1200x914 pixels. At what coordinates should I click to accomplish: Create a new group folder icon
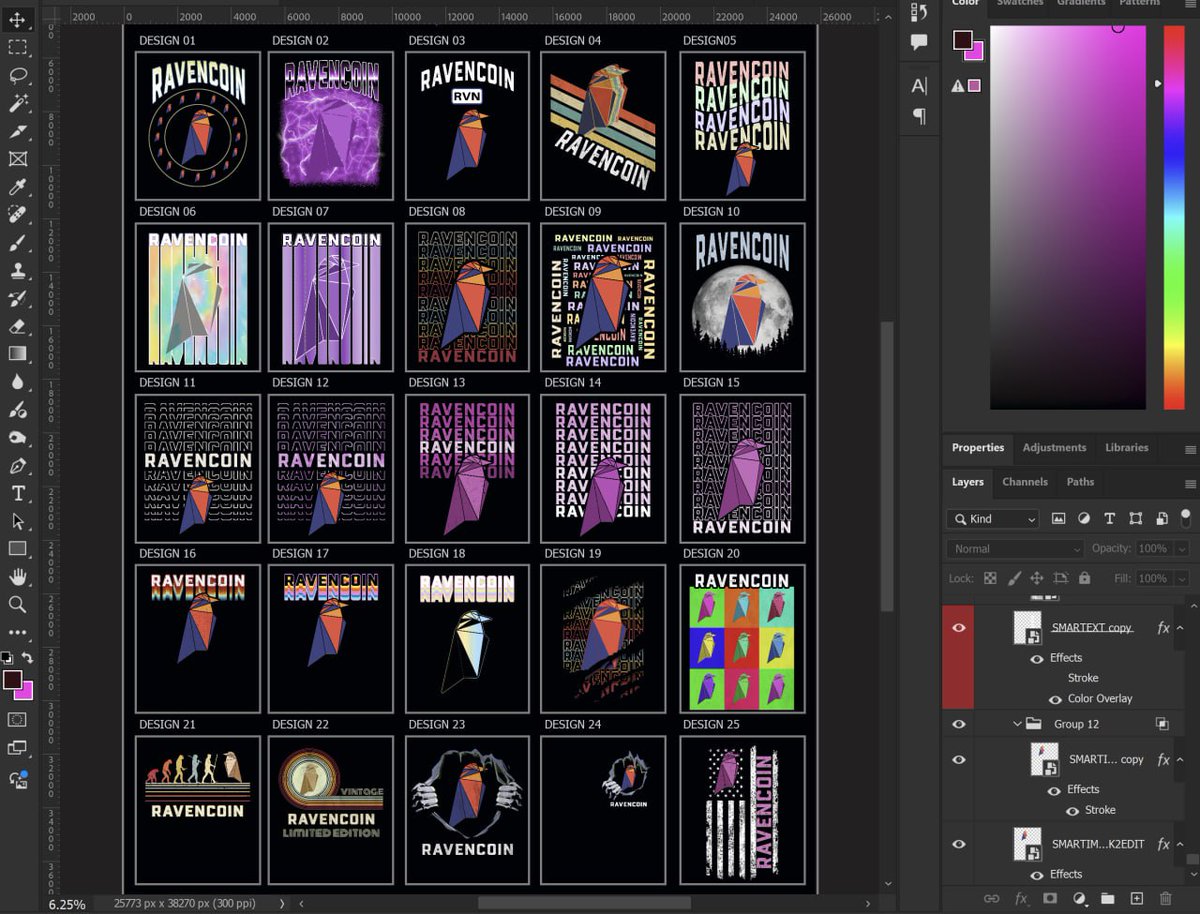1107,899
